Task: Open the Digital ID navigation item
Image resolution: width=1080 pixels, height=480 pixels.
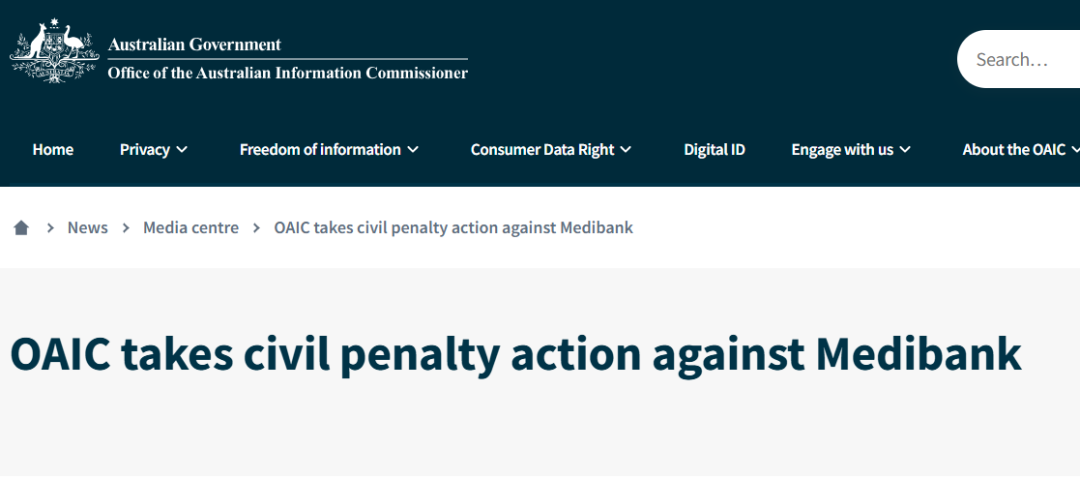Action: 714,150
